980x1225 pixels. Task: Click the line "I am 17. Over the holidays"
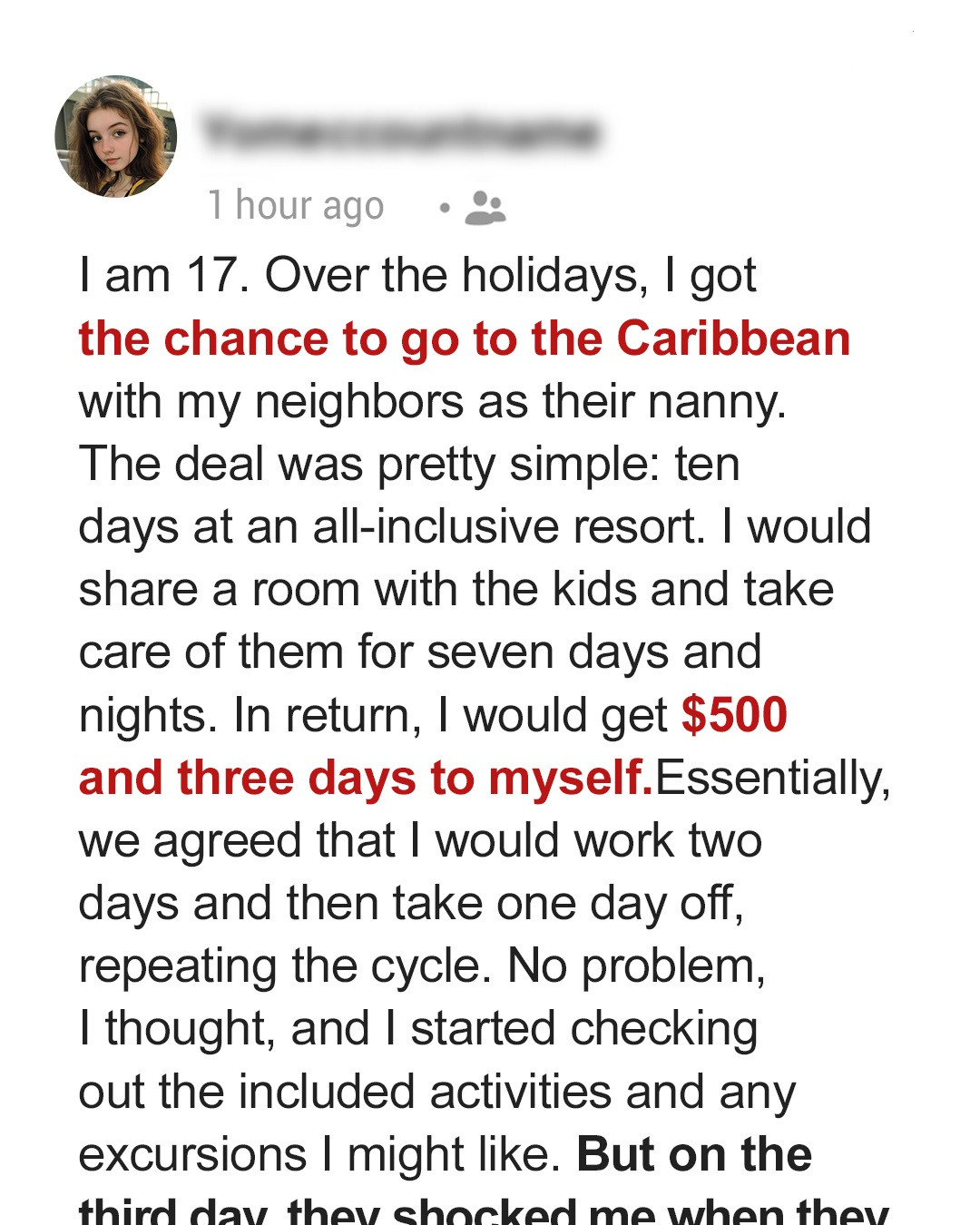pyautogui.click(x=416, y=275)
